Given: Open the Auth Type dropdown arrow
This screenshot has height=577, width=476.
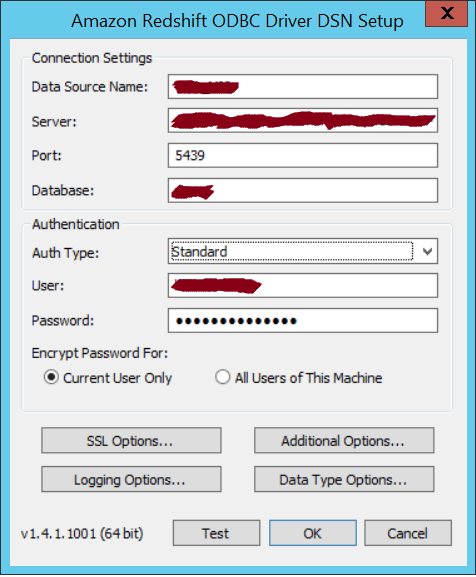Looking at the screenshot, I should tap(427, 251).
